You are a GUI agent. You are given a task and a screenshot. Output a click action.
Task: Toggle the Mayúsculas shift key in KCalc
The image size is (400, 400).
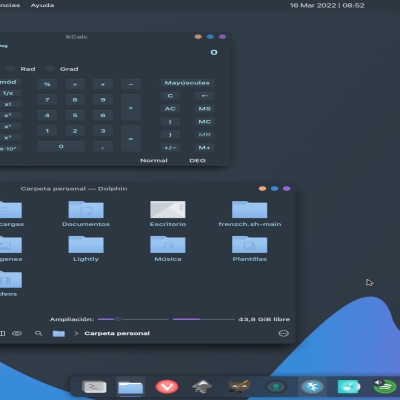tap(187, 83)
